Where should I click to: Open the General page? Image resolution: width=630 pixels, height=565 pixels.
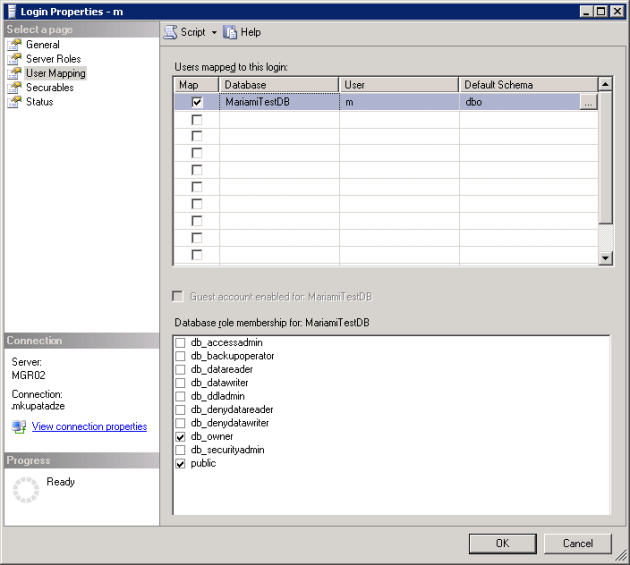coord(43,45)
